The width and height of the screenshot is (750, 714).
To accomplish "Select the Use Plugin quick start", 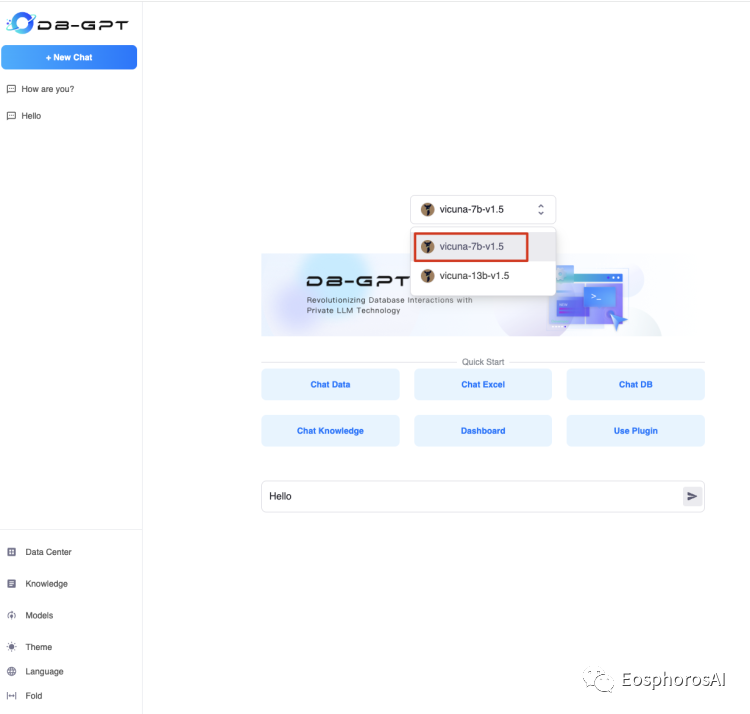I will click(635, 431).
